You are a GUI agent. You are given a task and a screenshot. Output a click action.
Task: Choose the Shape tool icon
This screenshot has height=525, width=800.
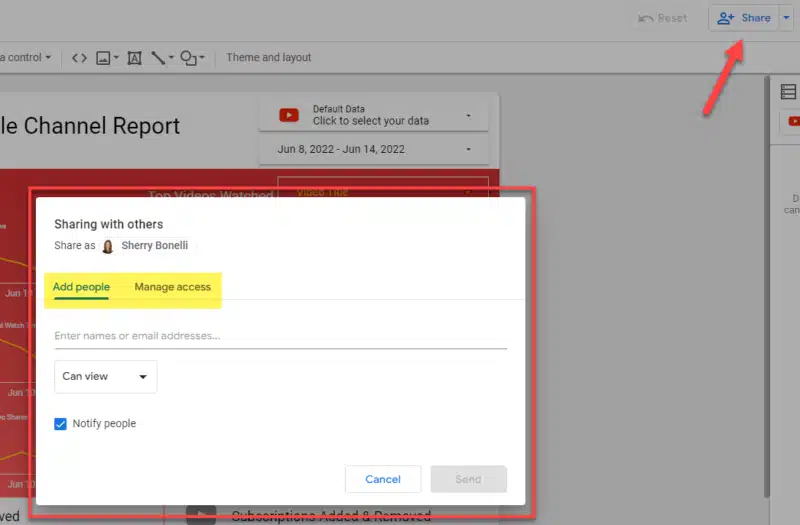coord(188,58)
